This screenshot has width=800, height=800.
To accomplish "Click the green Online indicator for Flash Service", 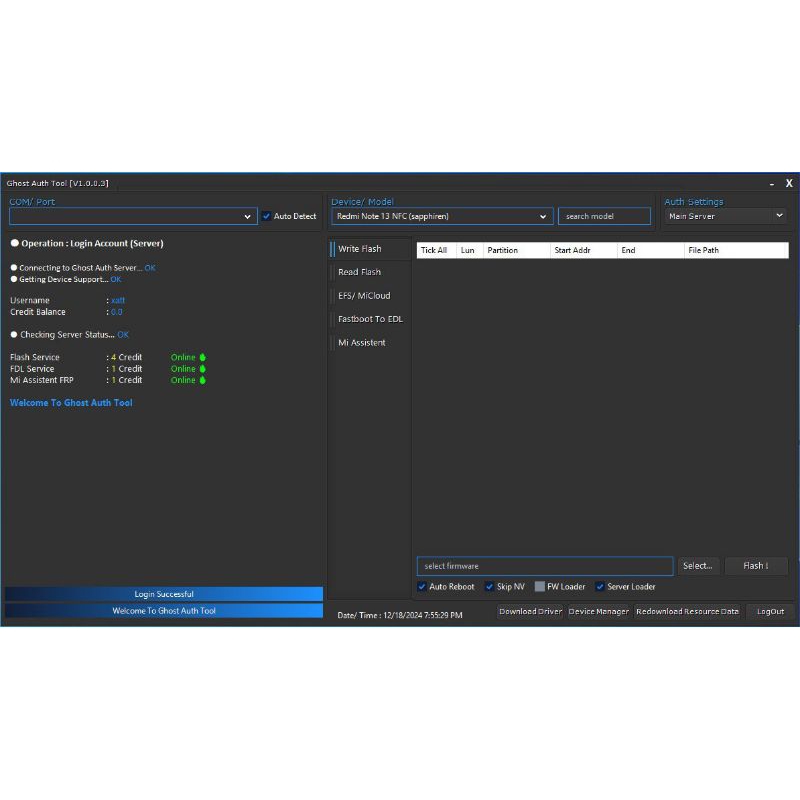I will coord(188,357).
